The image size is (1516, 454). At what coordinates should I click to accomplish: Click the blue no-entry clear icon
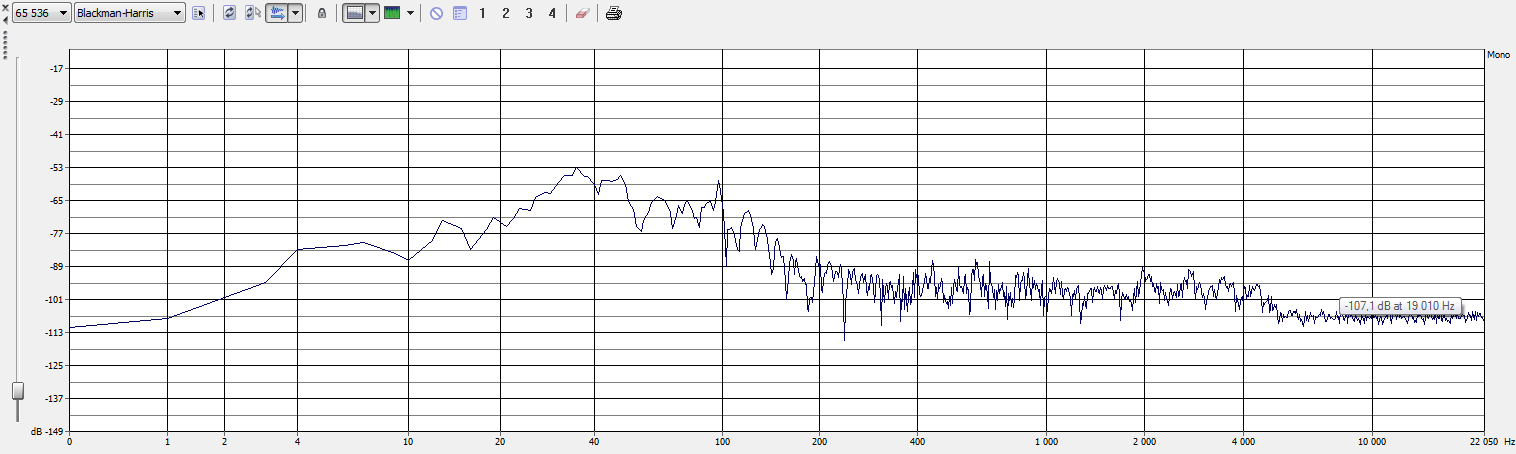point(436,13)
